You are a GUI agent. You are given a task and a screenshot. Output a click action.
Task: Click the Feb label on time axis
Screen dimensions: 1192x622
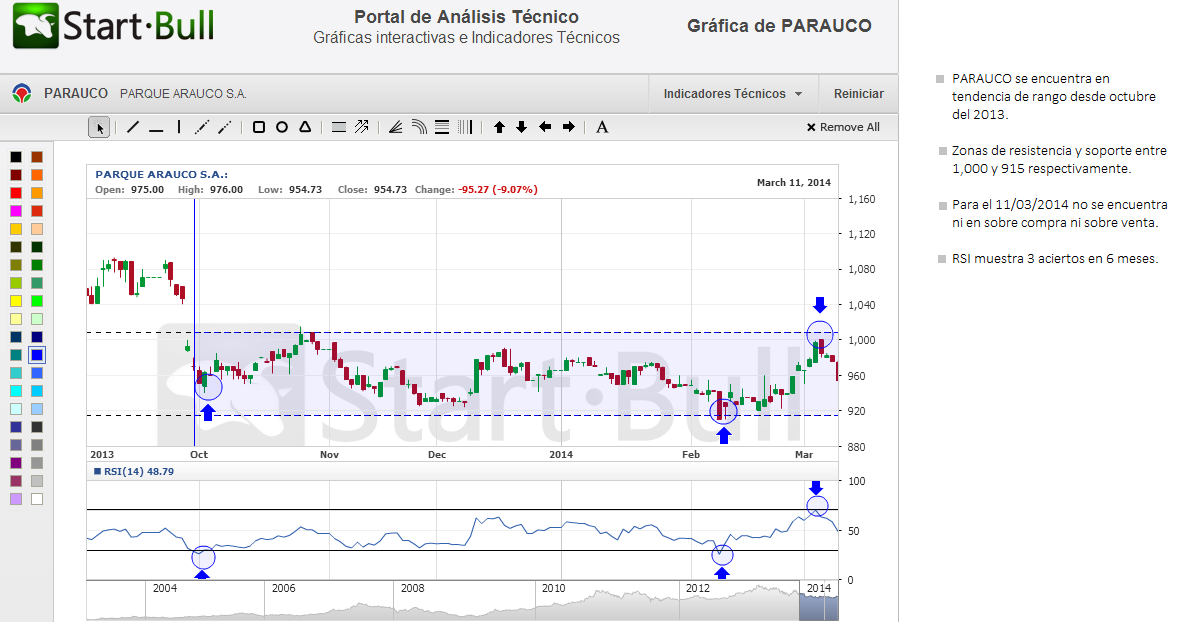(x=691, y=455)
